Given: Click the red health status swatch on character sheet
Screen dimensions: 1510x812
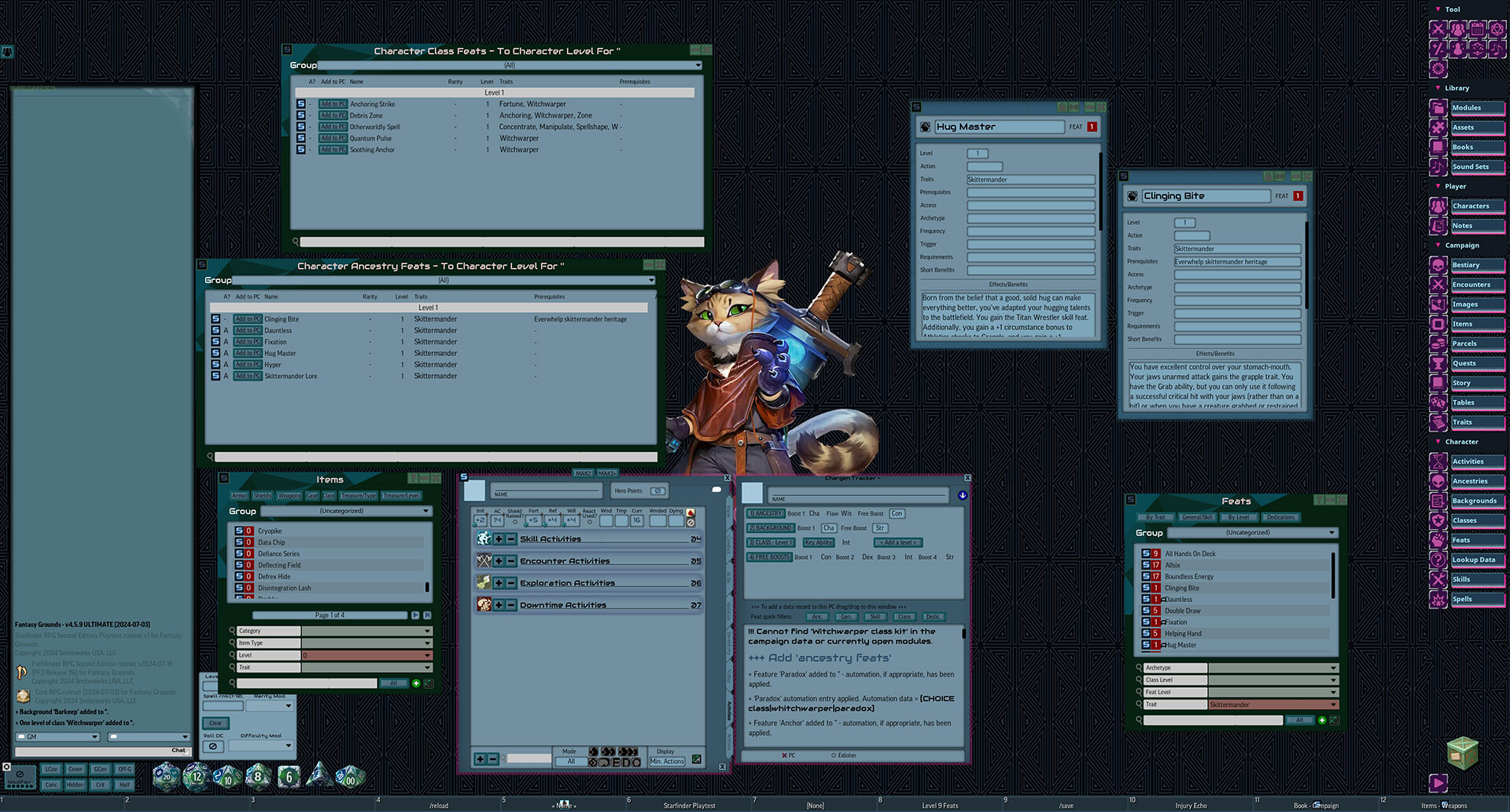Looking at the screenshot, I should [x=690, y=513].
